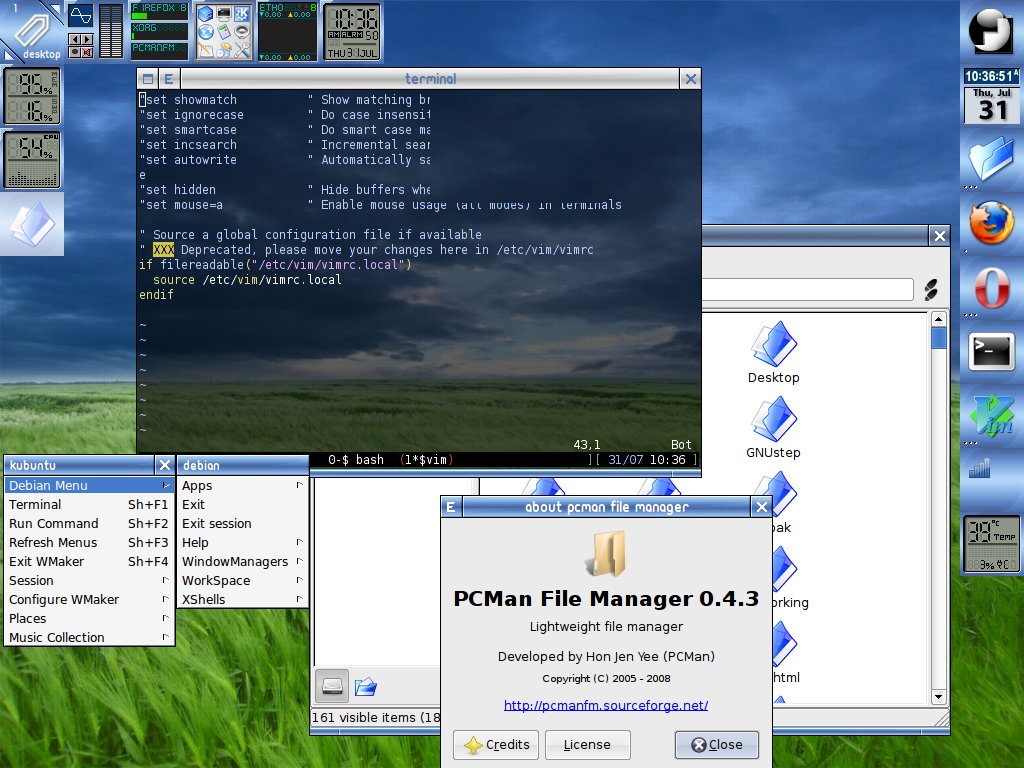Screen dimensions: 1024x768
Task: Open the file manager folder in right dock
Action: click(x=991, y=159)
